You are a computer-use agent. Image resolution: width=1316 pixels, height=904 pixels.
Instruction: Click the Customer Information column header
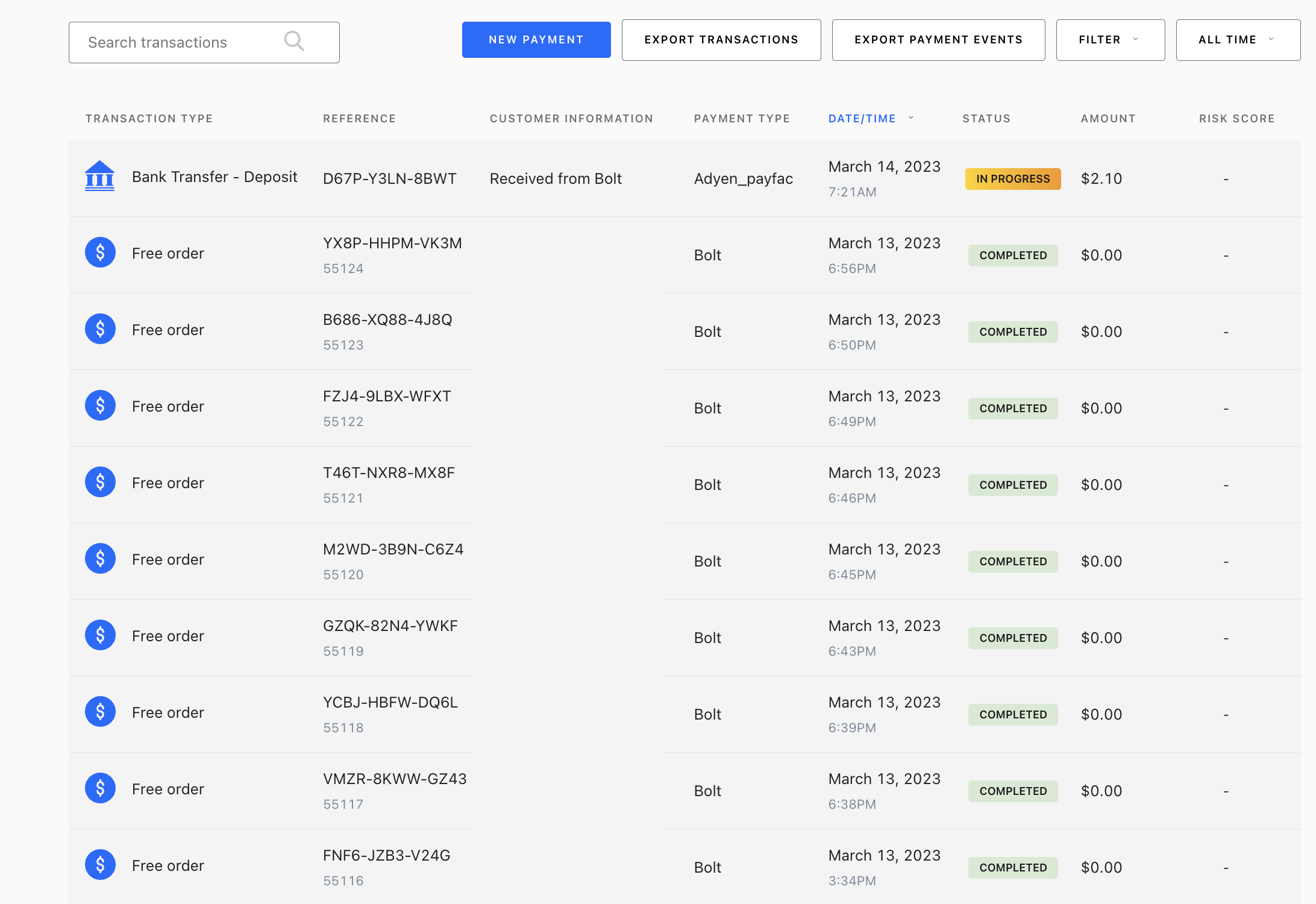pyautogui.click(x=571, y=119)
